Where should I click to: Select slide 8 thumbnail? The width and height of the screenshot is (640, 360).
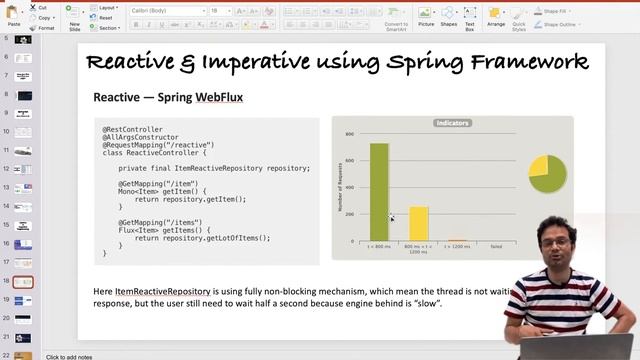click(x=23, y=96)
